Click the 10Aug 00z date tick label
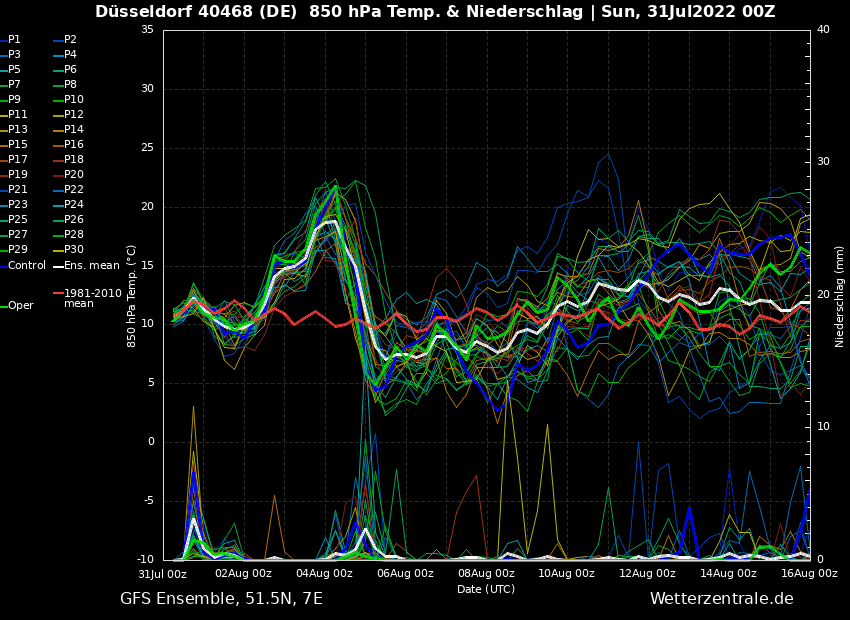850x620 pixels. pos(567,573)
